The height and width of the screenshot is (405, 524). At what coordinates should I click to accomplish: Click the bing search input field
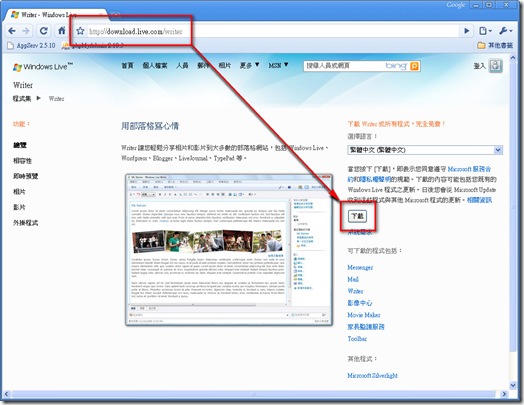click(x=344, y=66)
